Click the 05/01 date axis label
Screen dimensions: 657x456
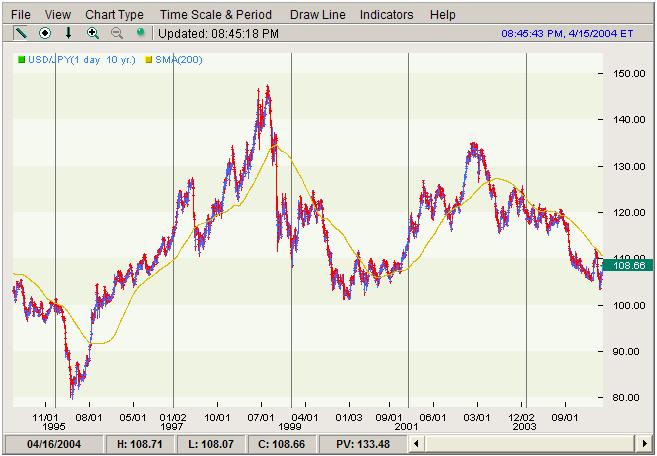pyautogui.click(x=133, y=417)
